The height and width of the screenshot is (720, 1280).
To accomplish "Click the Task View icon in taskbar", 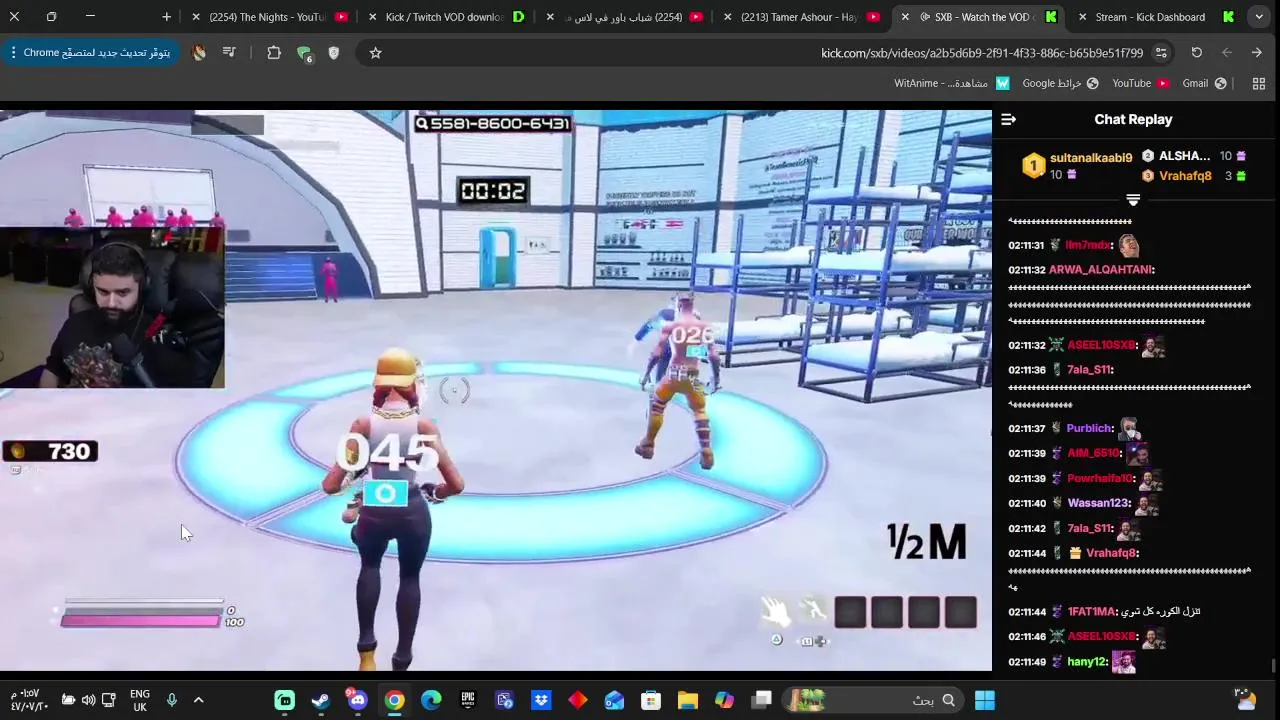I will tap(761, 700).
